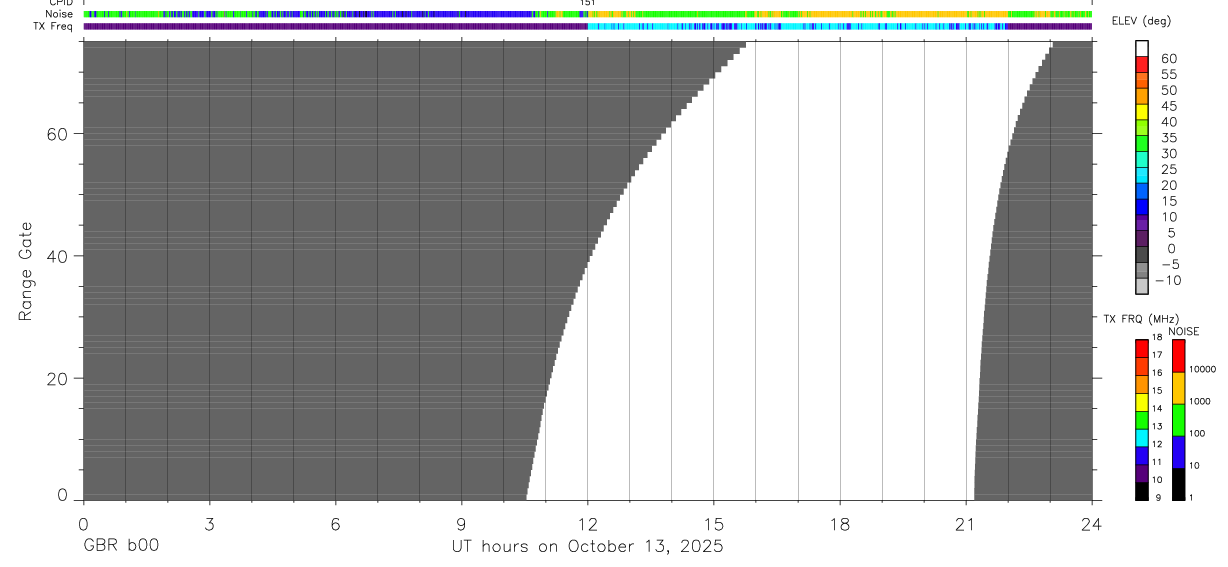Click the black TX FRQ swatch between 10 and 9
The height and width of the screenshot is (567, 1228).
(x=1141, y=490)
